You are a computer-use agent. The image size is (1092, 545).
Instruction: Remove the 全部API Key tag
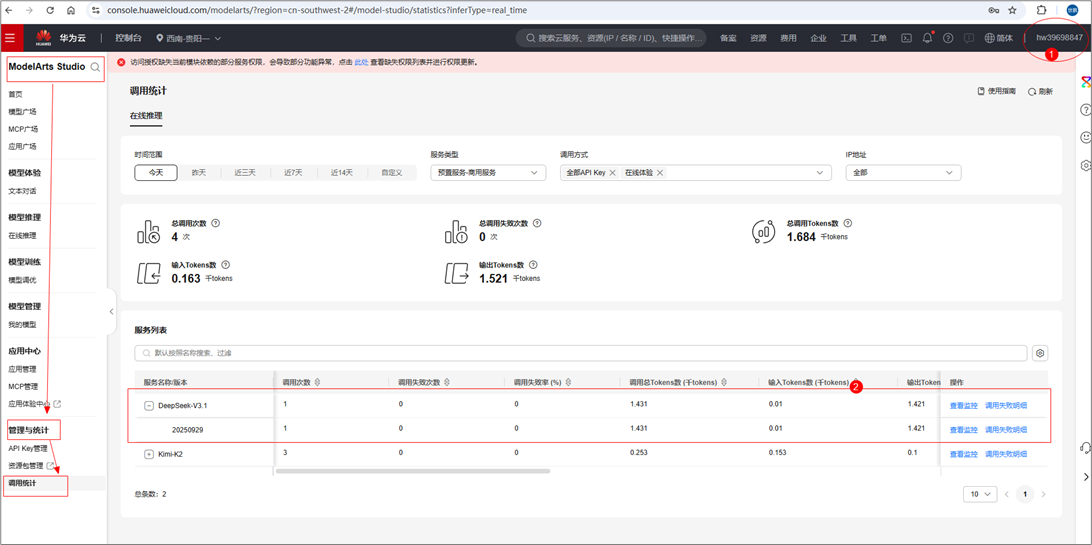(612, 173)
